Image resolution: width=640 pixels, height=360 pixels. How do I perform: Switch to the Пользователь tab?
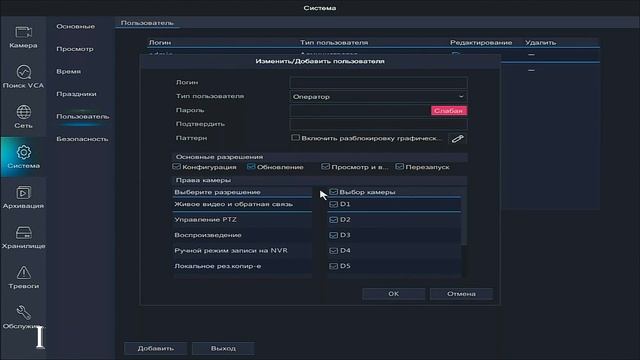(x=147, y=23)
